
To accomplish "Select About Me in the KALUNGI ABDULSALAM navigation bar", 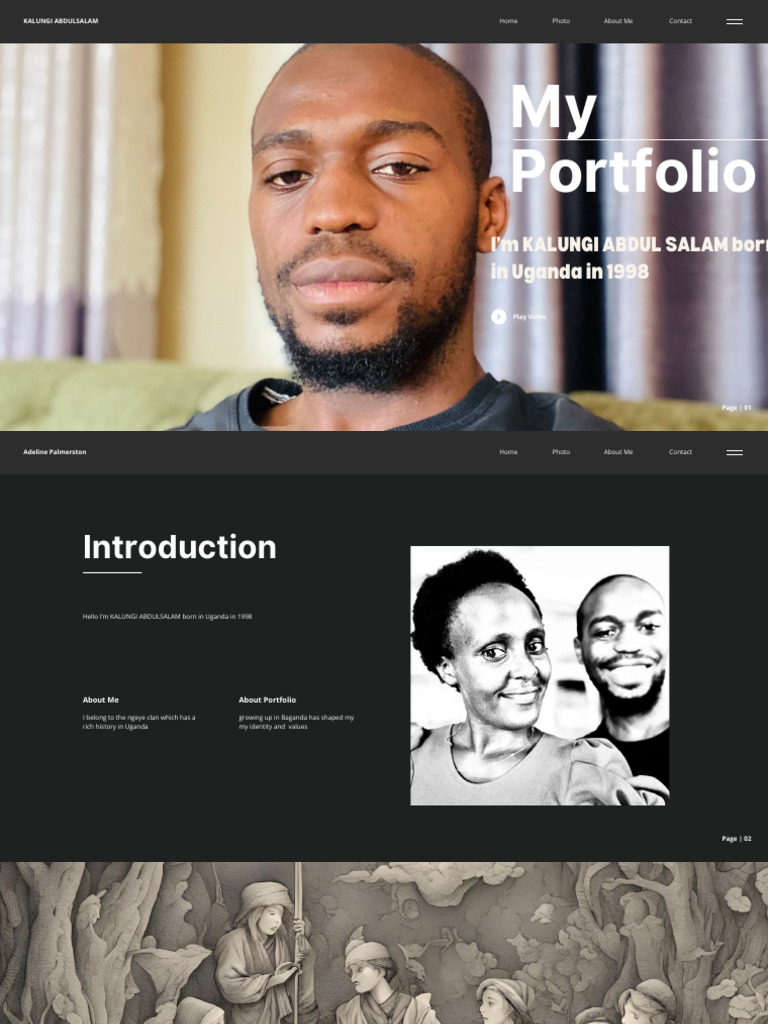I will pos(618,21).
